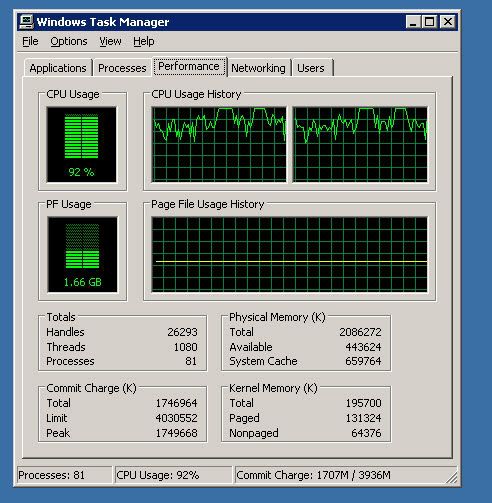Close the Task Manager window
This screenshot has width=492, height=503.
pos(448,22)
